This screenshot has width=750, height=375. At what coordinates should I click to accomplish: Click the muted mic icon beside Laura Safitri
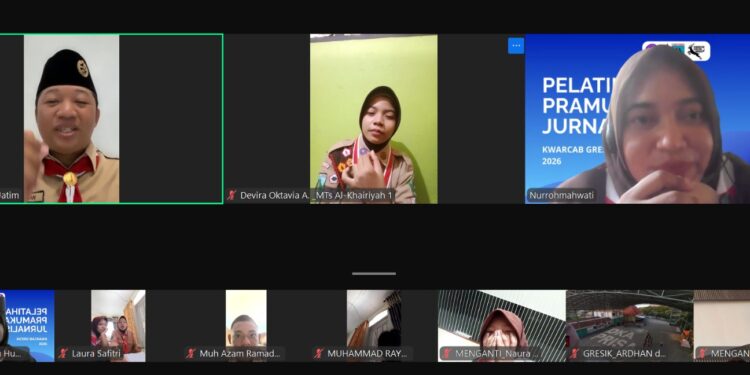(x=63, y=353)
